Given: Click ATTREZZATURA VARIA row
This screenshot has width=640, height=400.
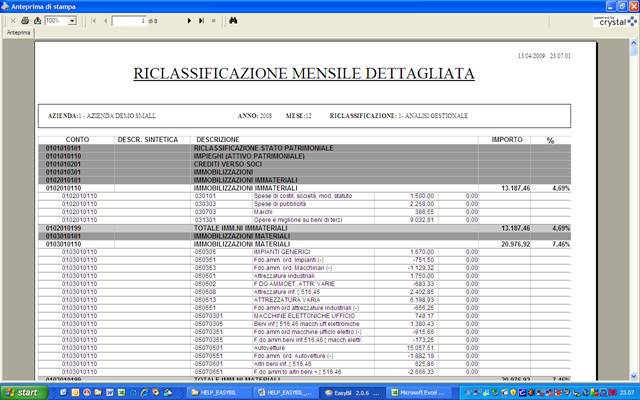Looking at the screenshot, I should pos(304,300).
